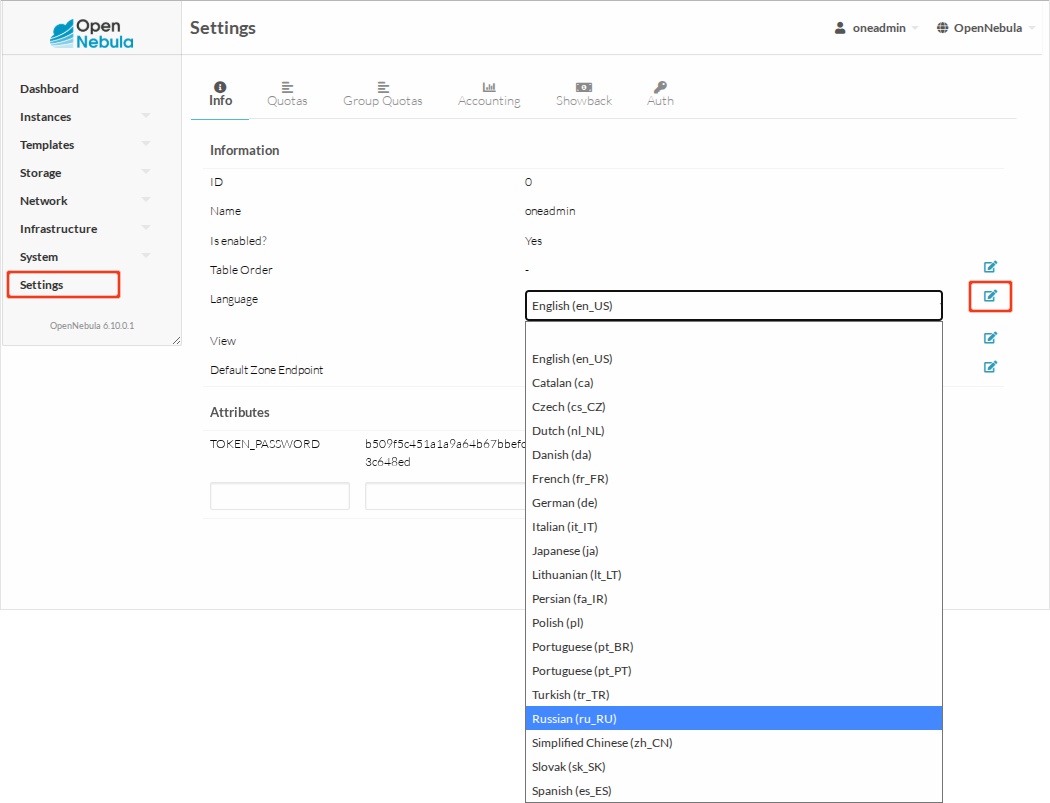Choose Russian (ru_RU) from language list
The image size is (1050, 803).
tap(733, 719)
